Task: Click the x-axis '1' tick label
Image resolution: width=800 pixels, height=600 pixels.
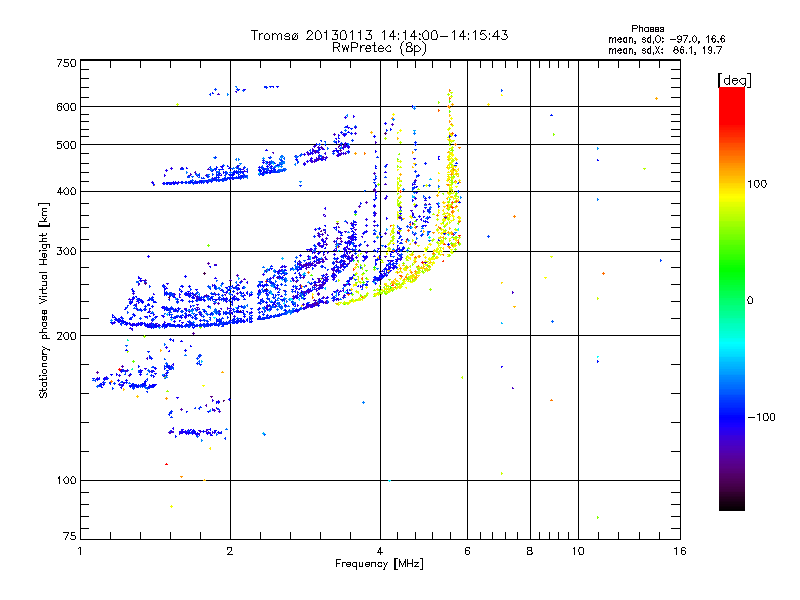Action: point(80,551)
